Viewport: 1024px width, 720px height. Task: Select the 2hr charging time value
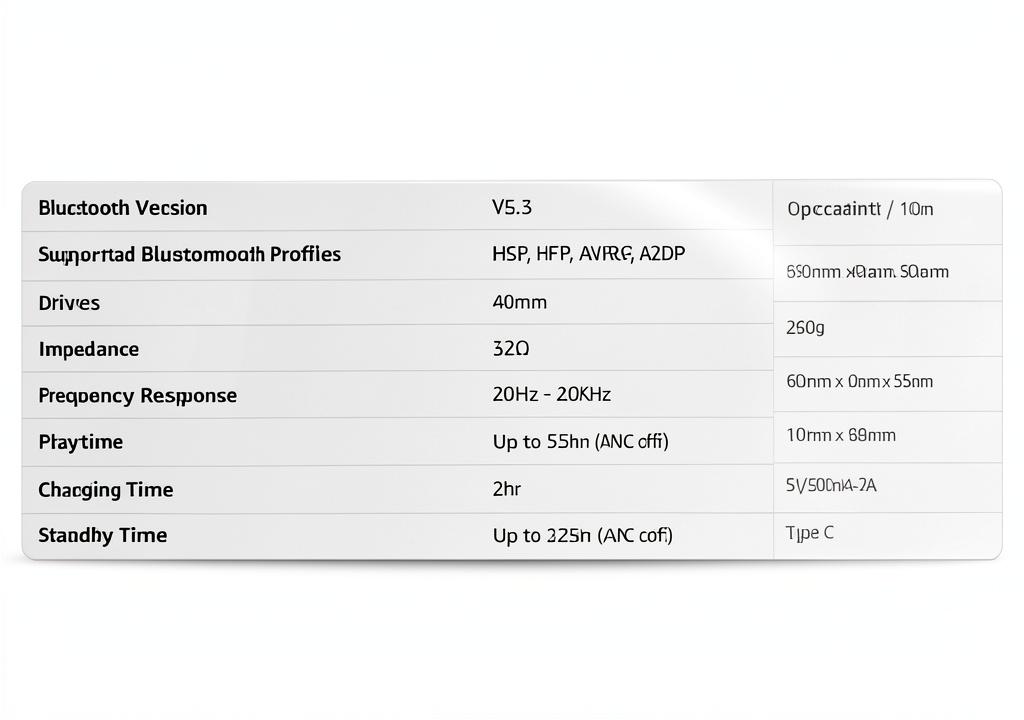pos(507,489)
